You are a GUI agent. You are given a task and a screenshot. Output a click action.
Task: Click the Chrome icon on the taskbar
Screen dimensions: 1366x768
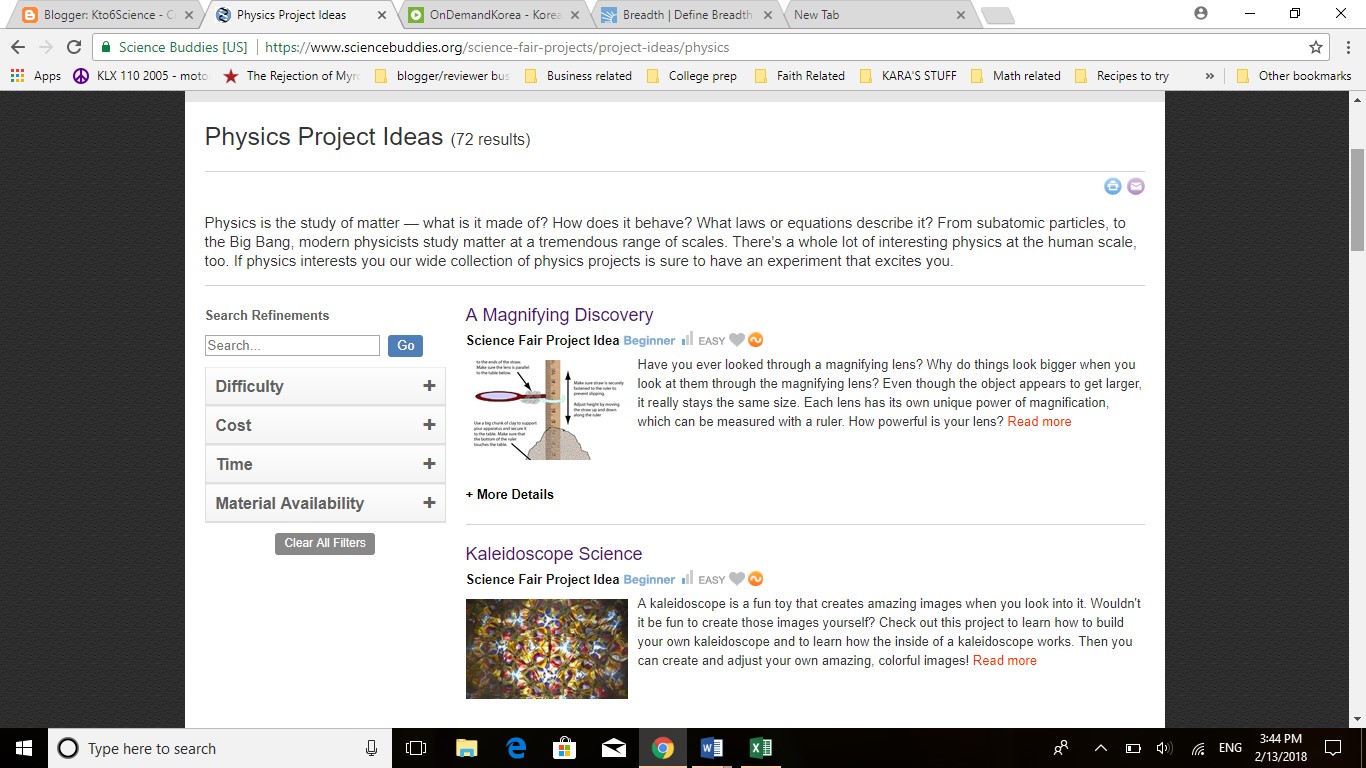point(663,748)
